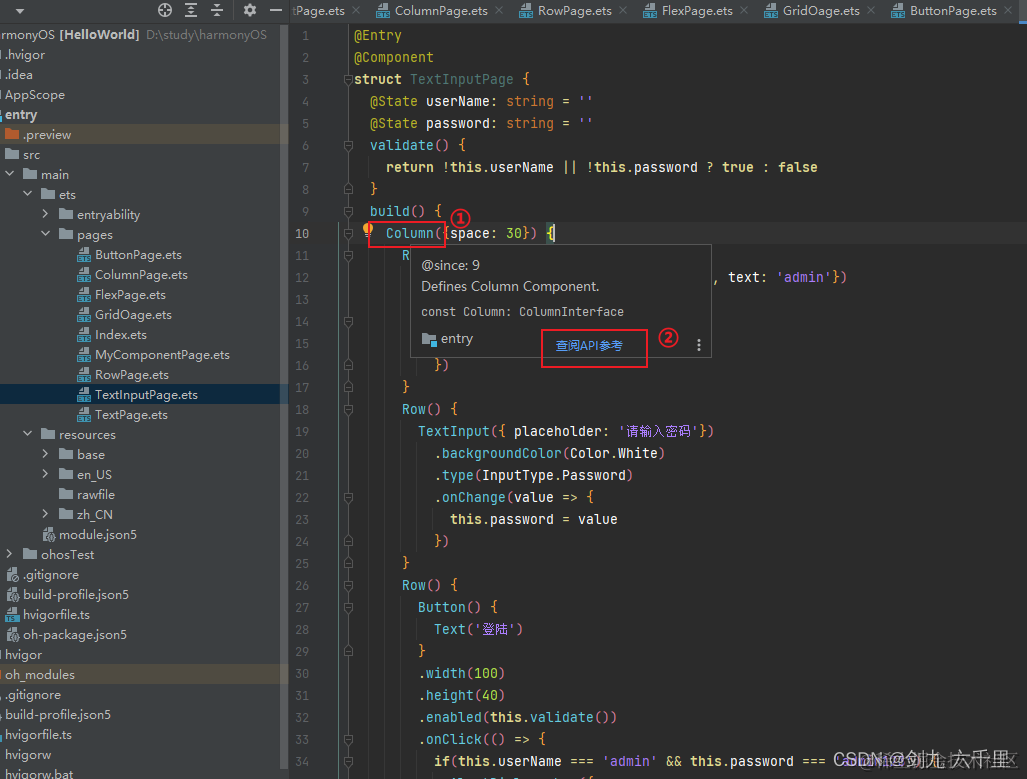Screen dimensions: 1027x779
Task: Fold the onChange block at line 22
Action: click(x=348, y=497)
